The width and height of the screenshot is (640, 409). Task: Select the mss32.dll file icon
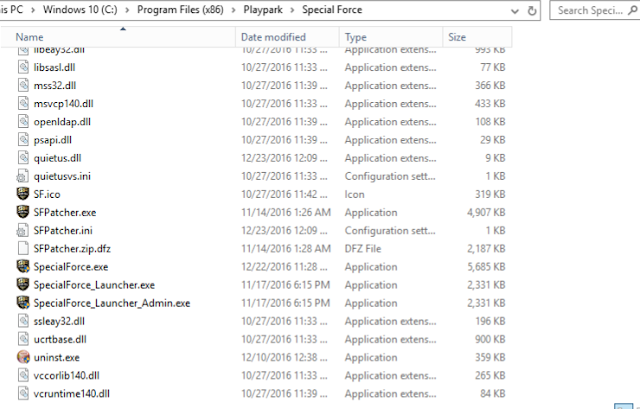click(x=23, y=85)
